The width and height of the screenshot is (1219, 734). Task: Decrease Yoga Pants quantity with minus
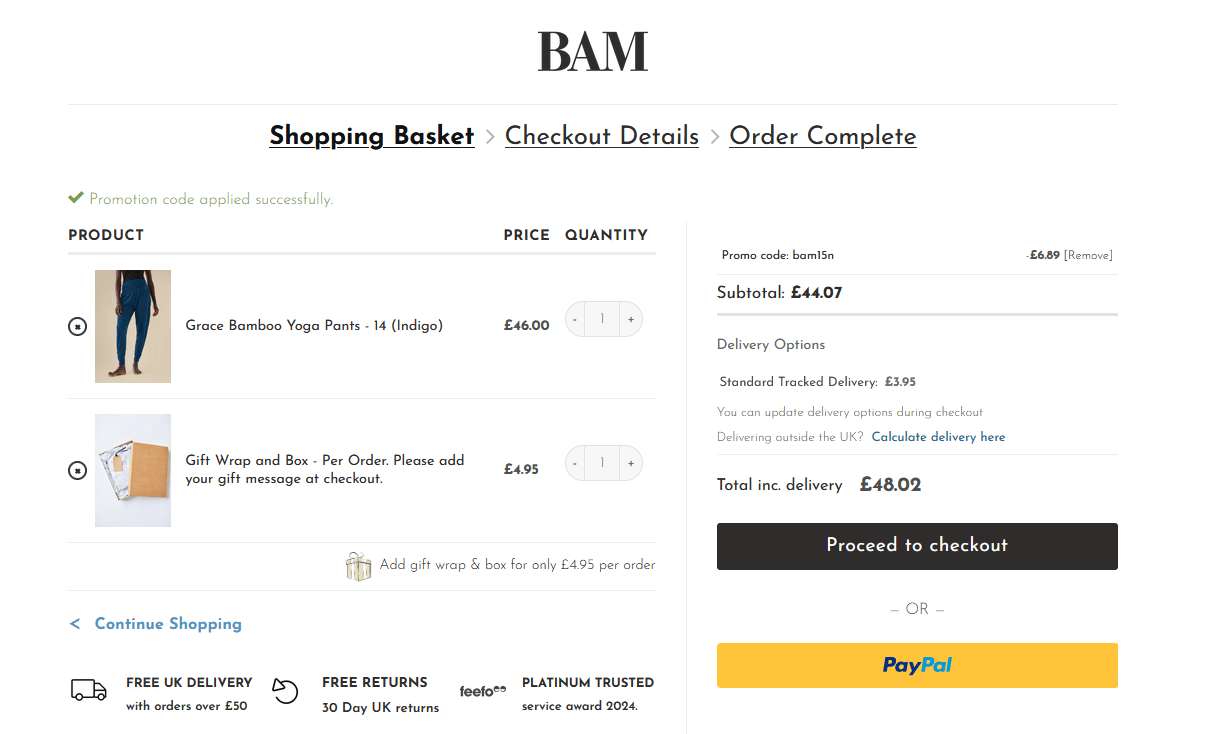(575, 320)
